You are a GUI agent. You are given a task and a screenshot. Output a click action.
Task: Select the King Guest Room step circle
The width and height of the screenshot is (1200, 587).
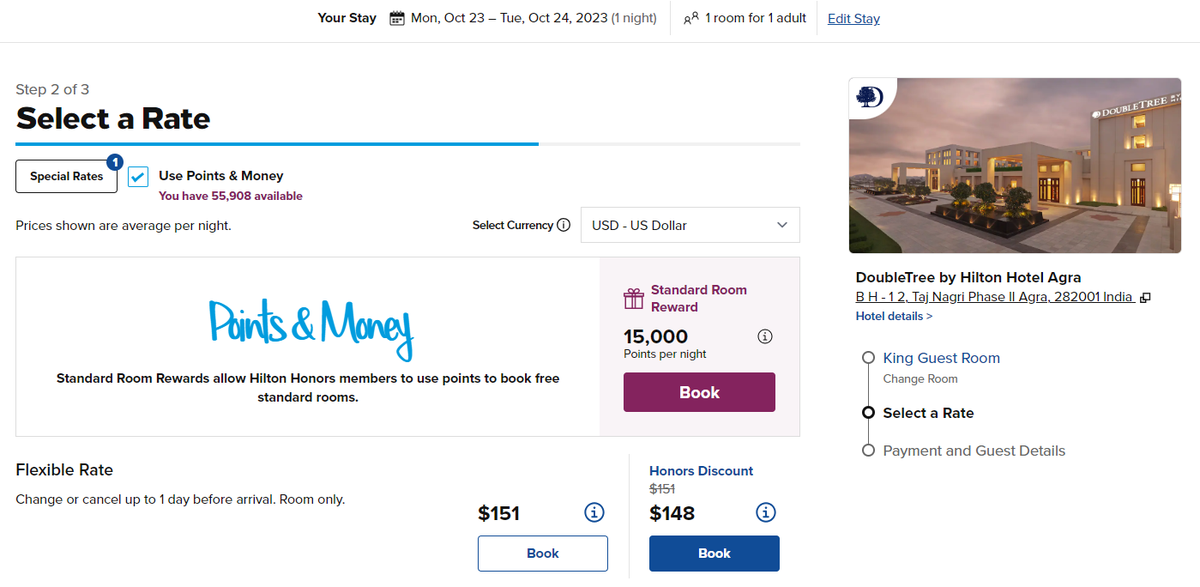pyautogui.click(x=868, y=357)
